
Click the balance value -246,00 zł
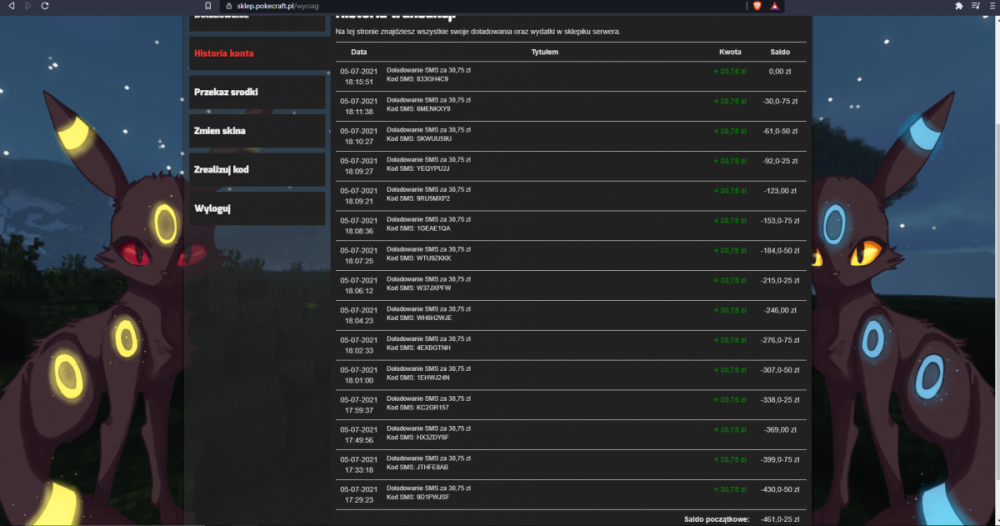point(780,310)
